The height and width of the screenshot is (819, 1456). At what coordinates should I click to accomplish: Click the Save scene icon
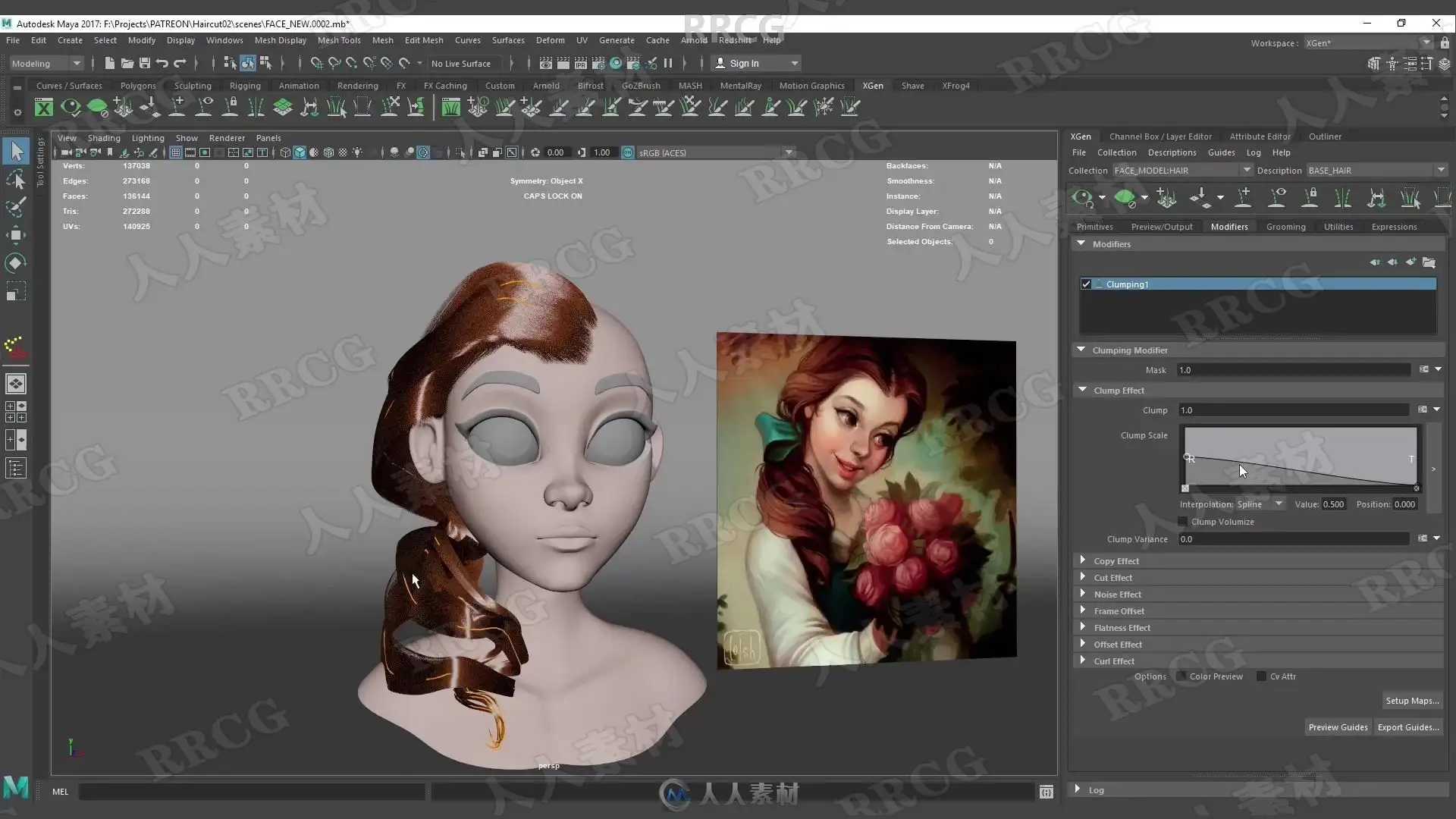pos(144,64)
